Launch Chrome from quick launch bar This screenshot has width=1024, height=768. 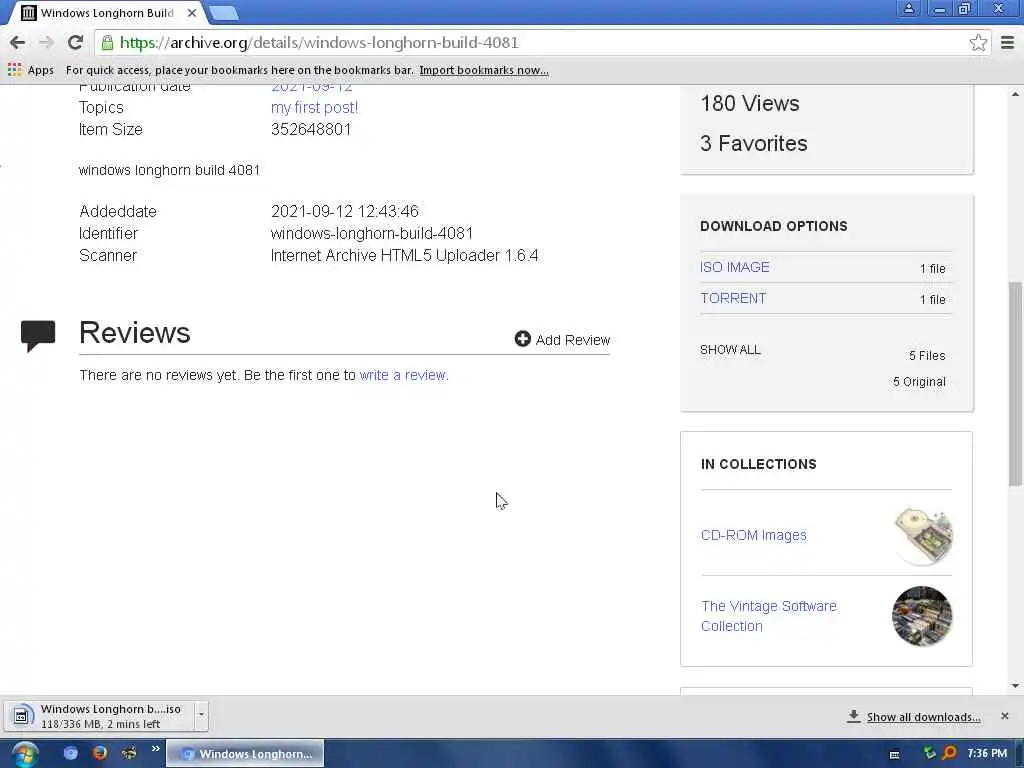point(71,753)
